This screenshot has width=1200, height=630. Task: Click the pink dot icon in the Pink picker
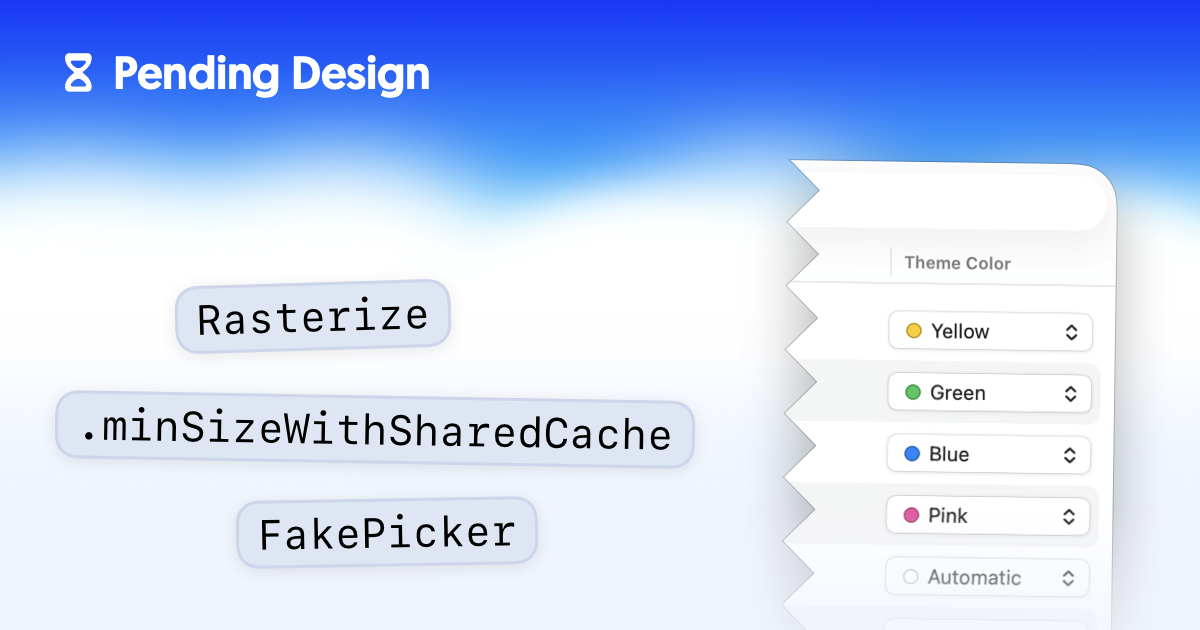pos(911,515)
